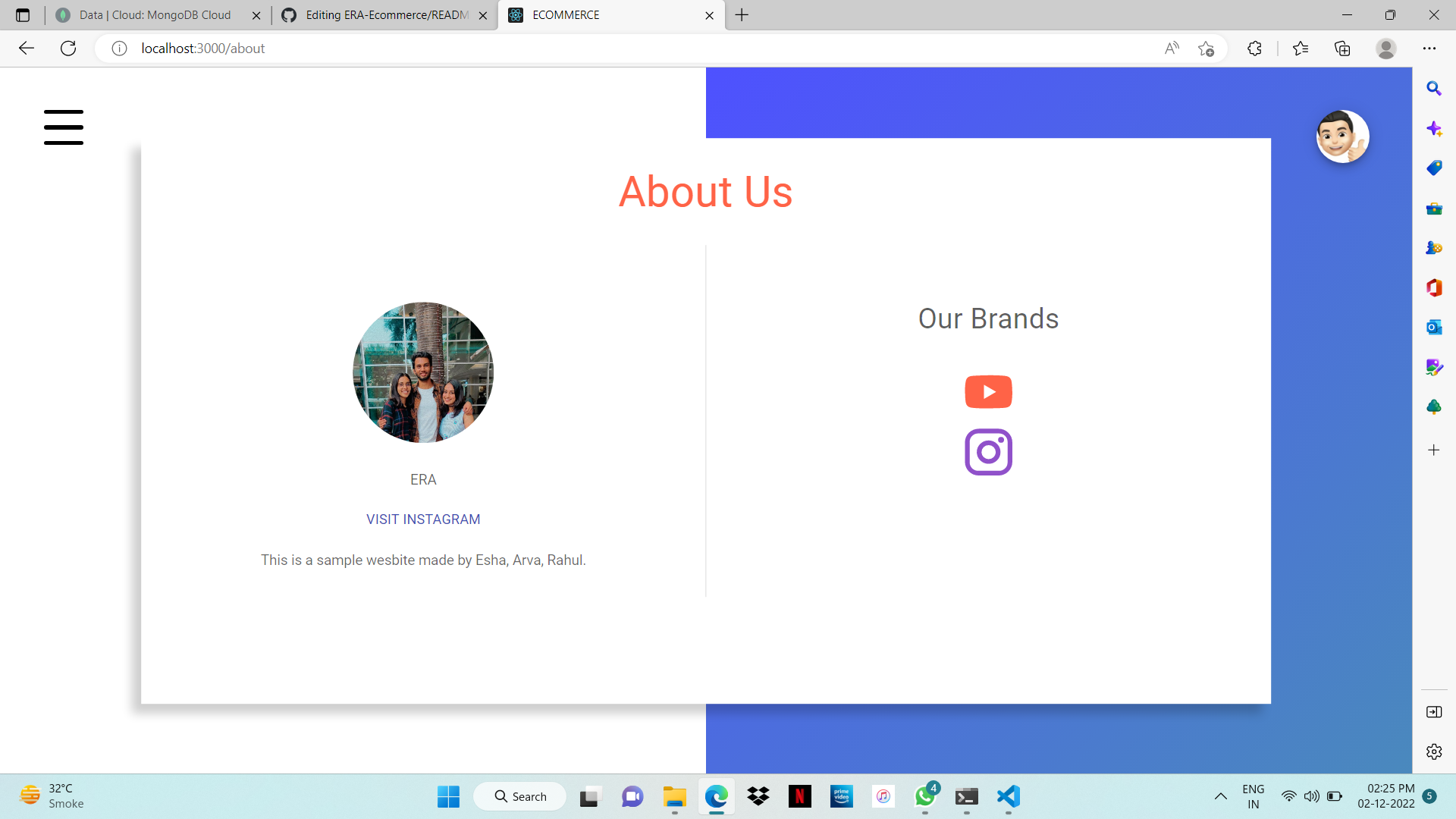Open Visual Studio Code from taskbar
This screenshot has height=819, width=1456.
pyautogui.click(x=1008, y=796)
